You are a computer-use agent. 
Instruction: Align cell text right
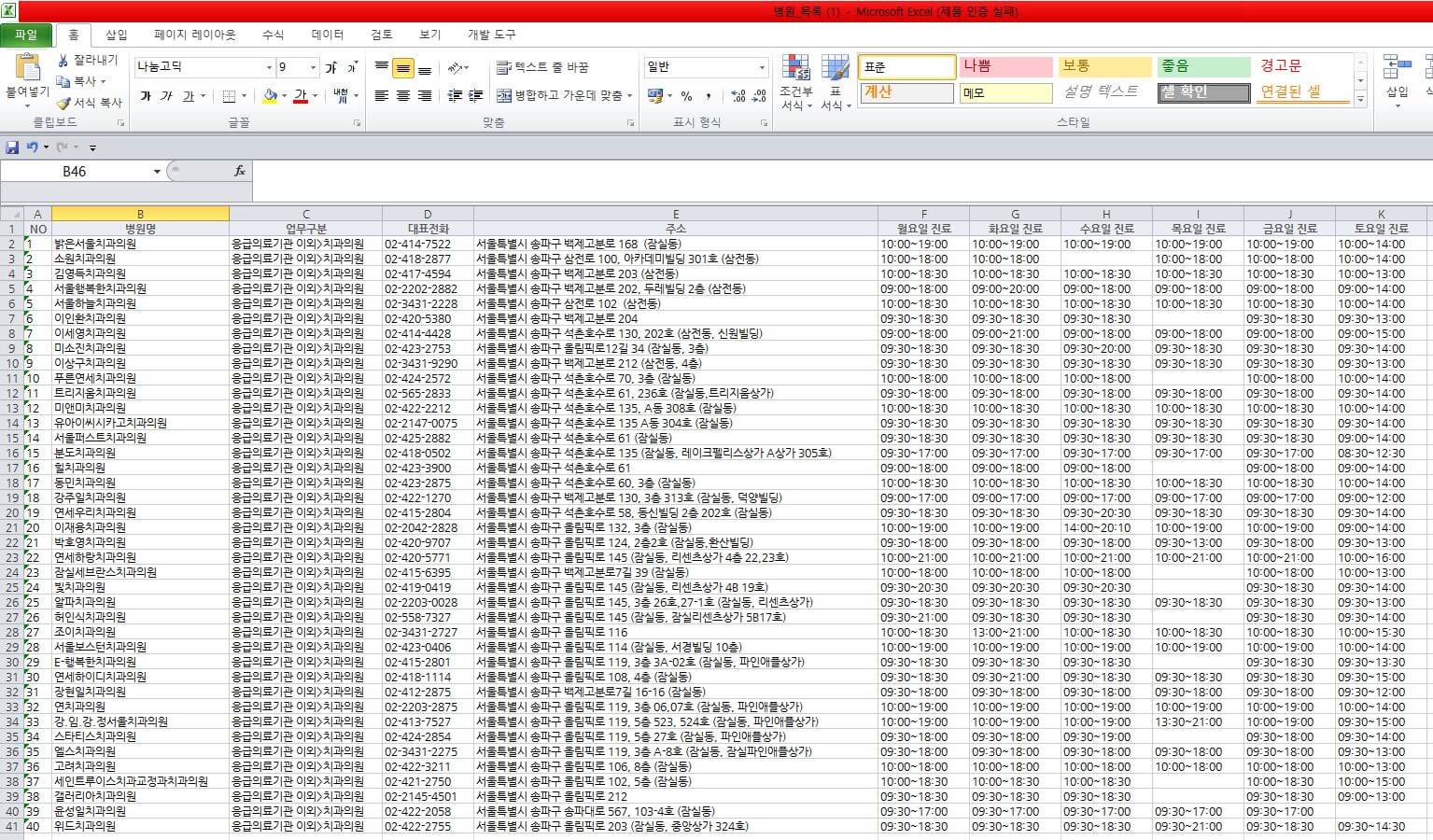point(425,95)
